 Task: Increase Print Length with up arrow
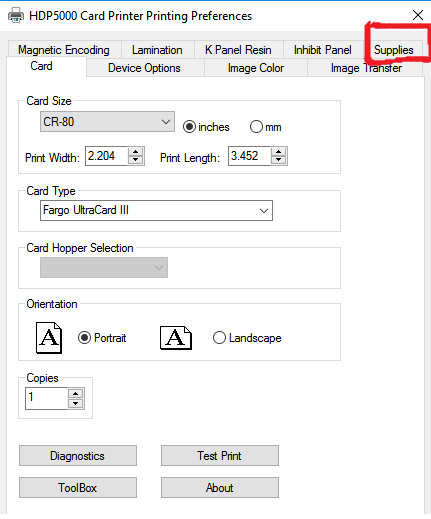(279, 152)
